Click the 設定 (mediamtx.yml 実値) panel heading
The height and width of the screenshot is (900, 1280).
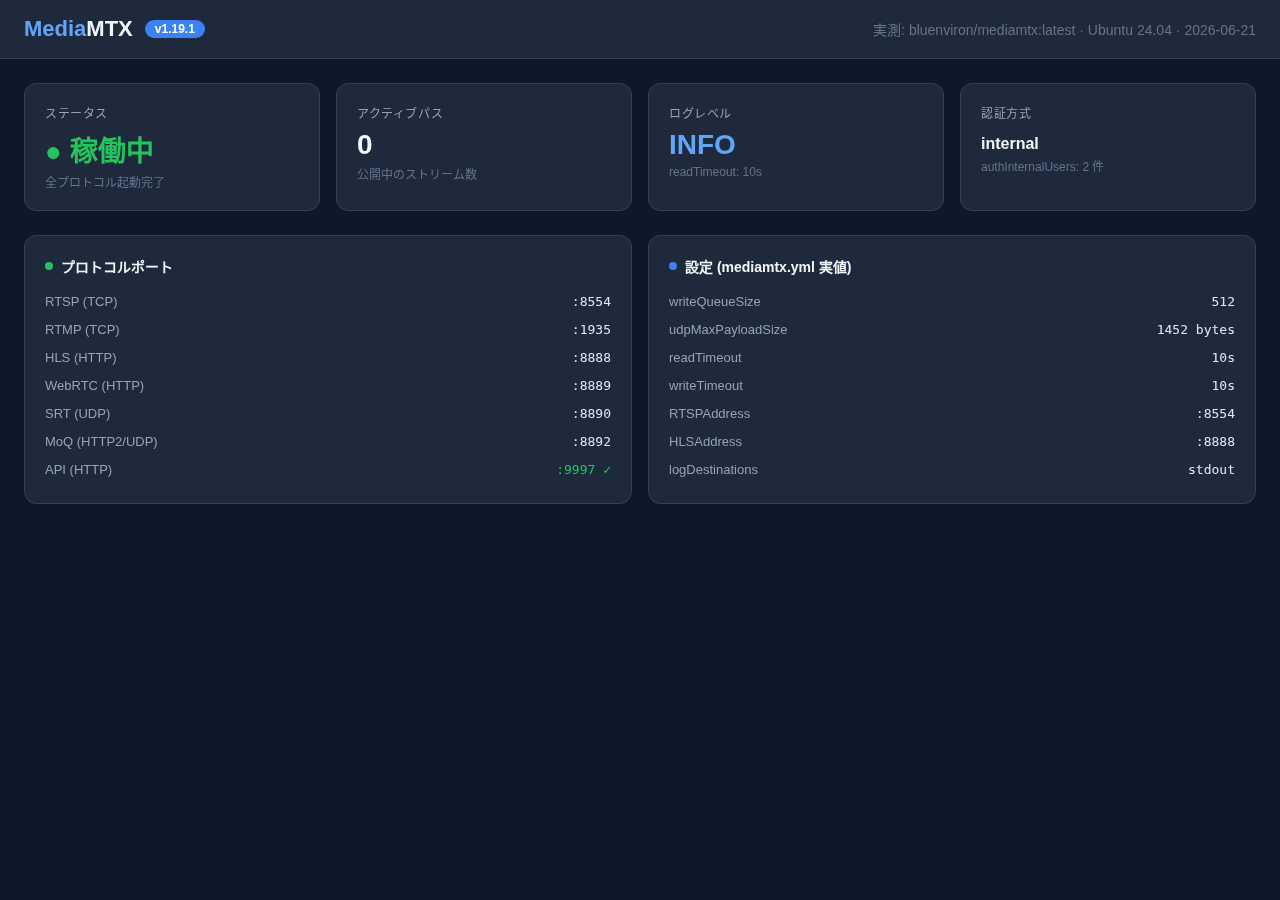[768, 267]
